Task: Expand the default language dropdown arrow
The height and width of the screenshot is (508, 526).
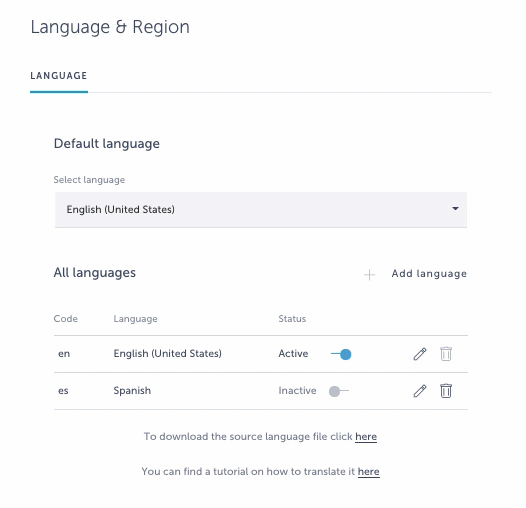Action: coord(455,209)
